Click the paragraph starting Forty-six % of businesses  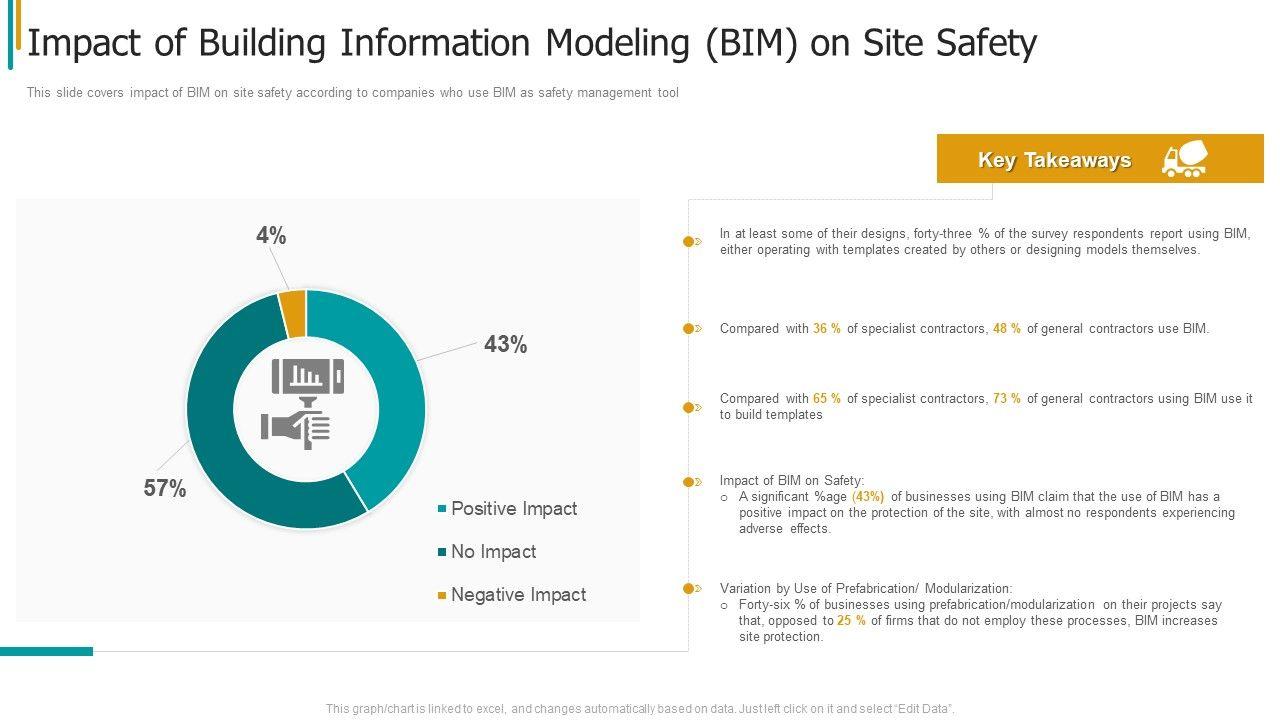pos(980,621)
